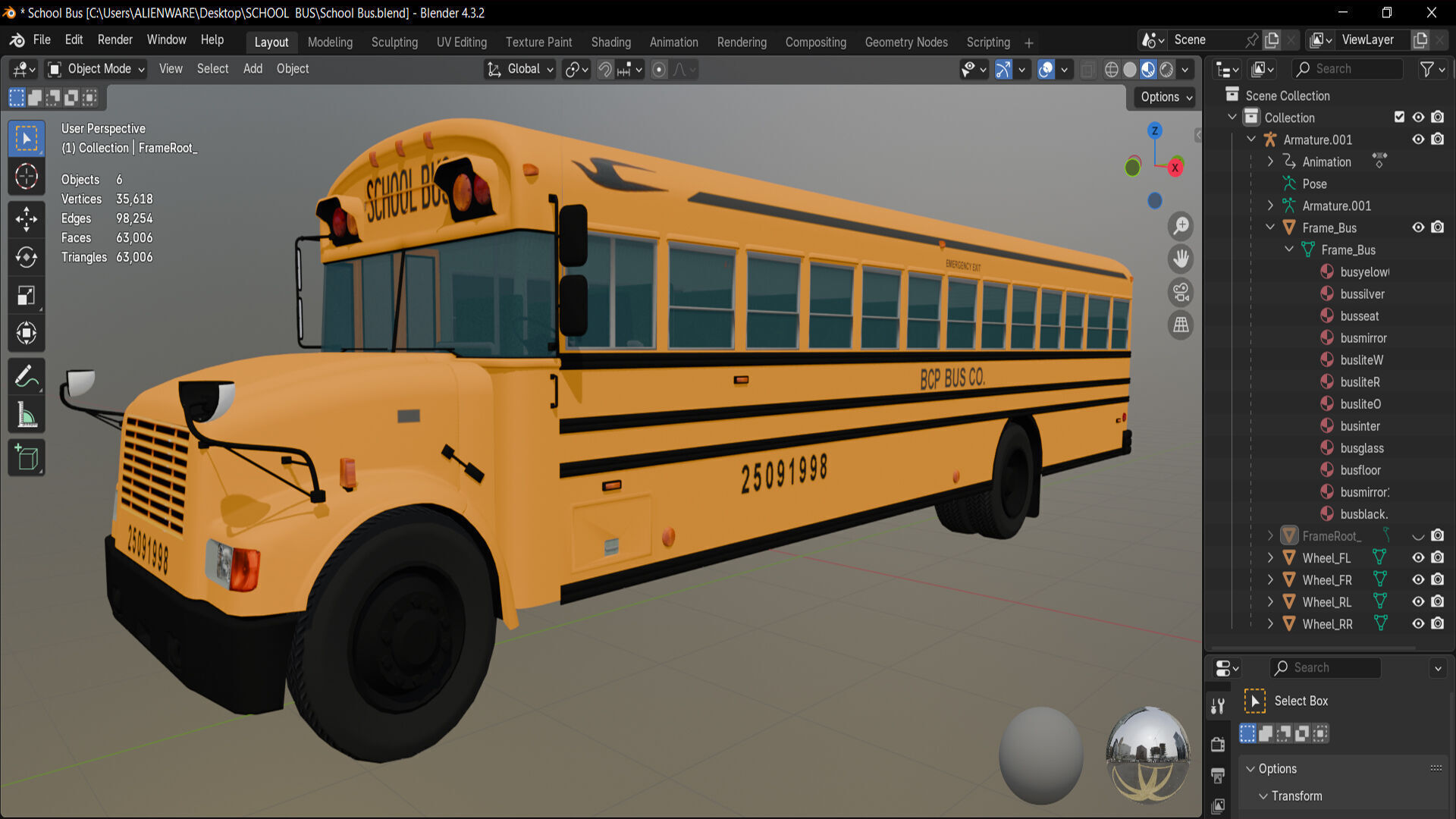The image size is (1456, 819).
Task: Open the Output properties tab icon
Action: point(1218,775)
